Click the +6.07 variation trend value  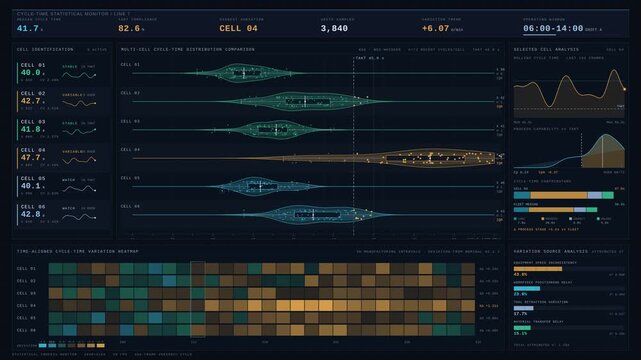click(435, 28)
